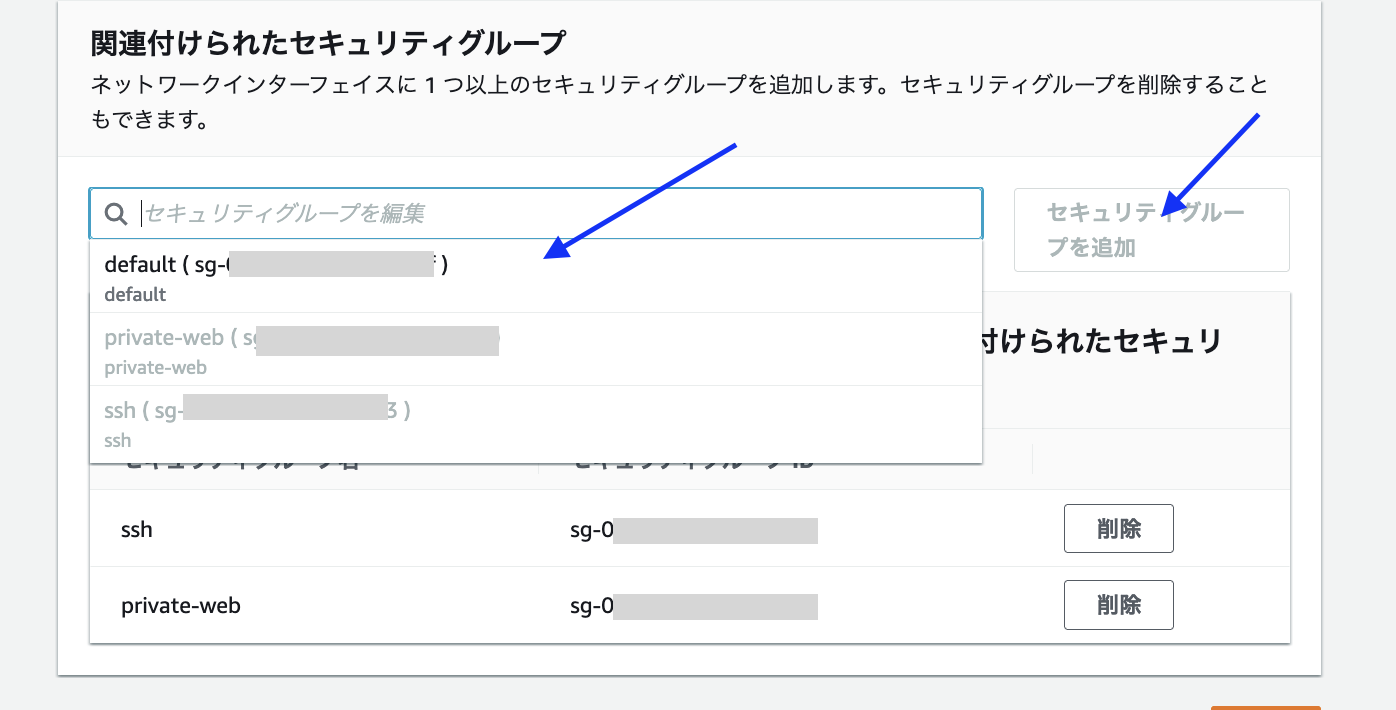Select the private-web row's security group ID
Screen dimensions: 1396x710
click(693, 607)
